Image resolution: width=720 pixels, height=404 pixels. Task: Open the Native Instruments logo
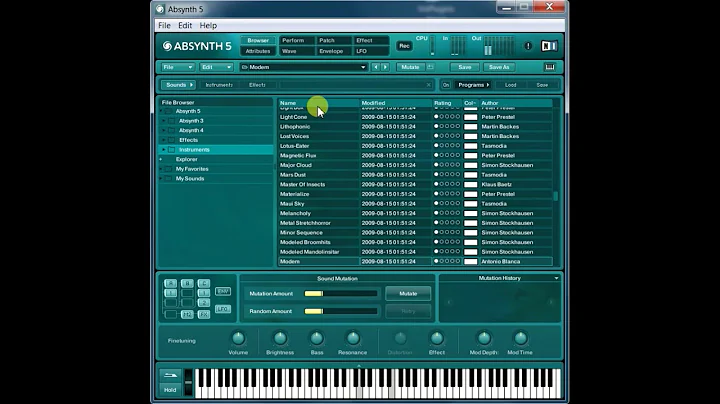click(549, 46)
